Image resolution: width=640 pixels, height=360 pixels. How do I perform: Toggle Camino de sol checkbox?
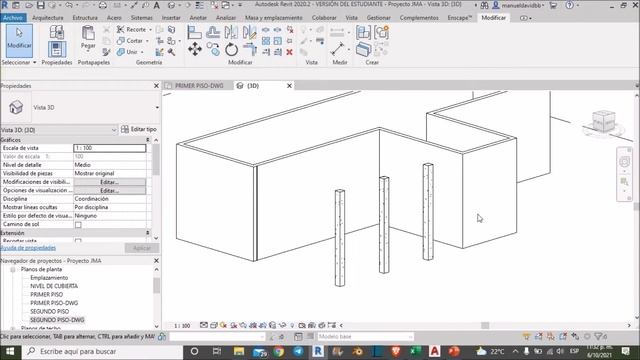[78, 224]
